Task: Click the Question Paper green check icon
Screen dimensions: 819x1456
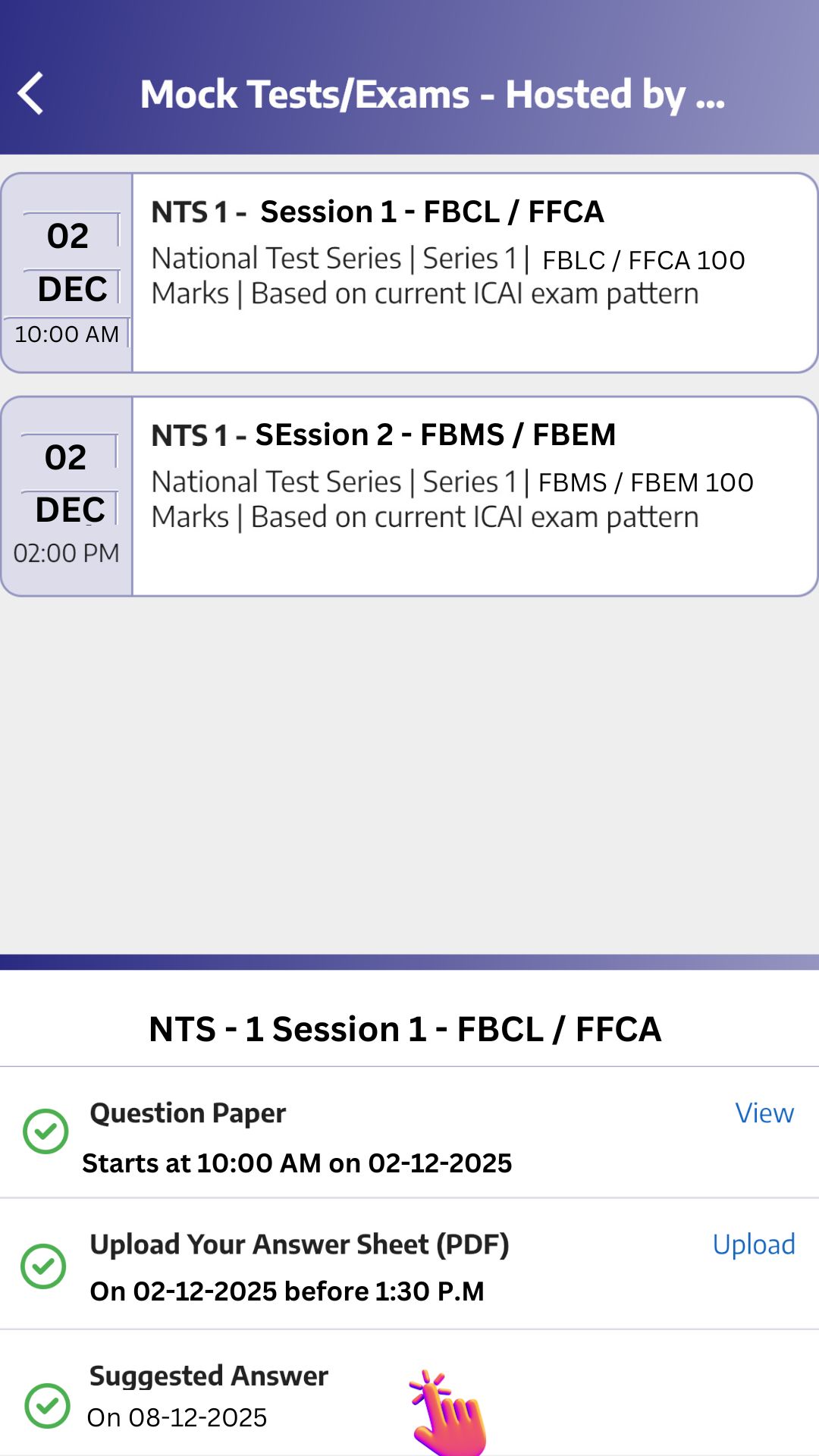Action: [x=45, y=1131]
